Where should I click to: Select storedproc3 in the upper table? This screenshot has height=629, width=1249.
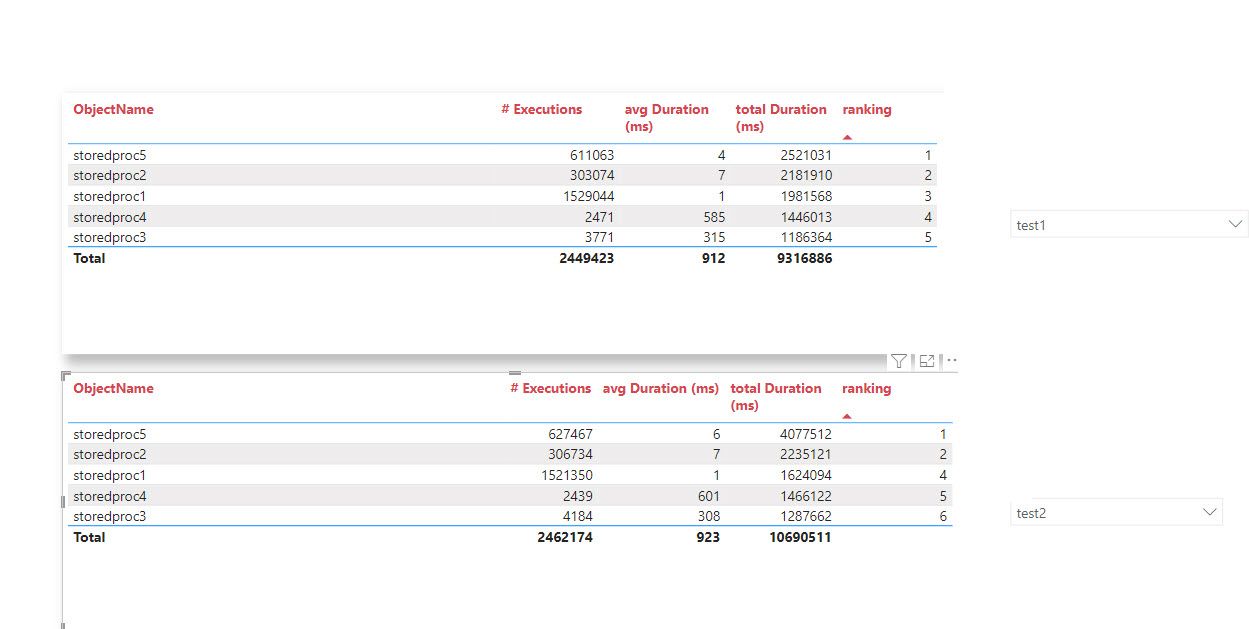click(110, 237)
